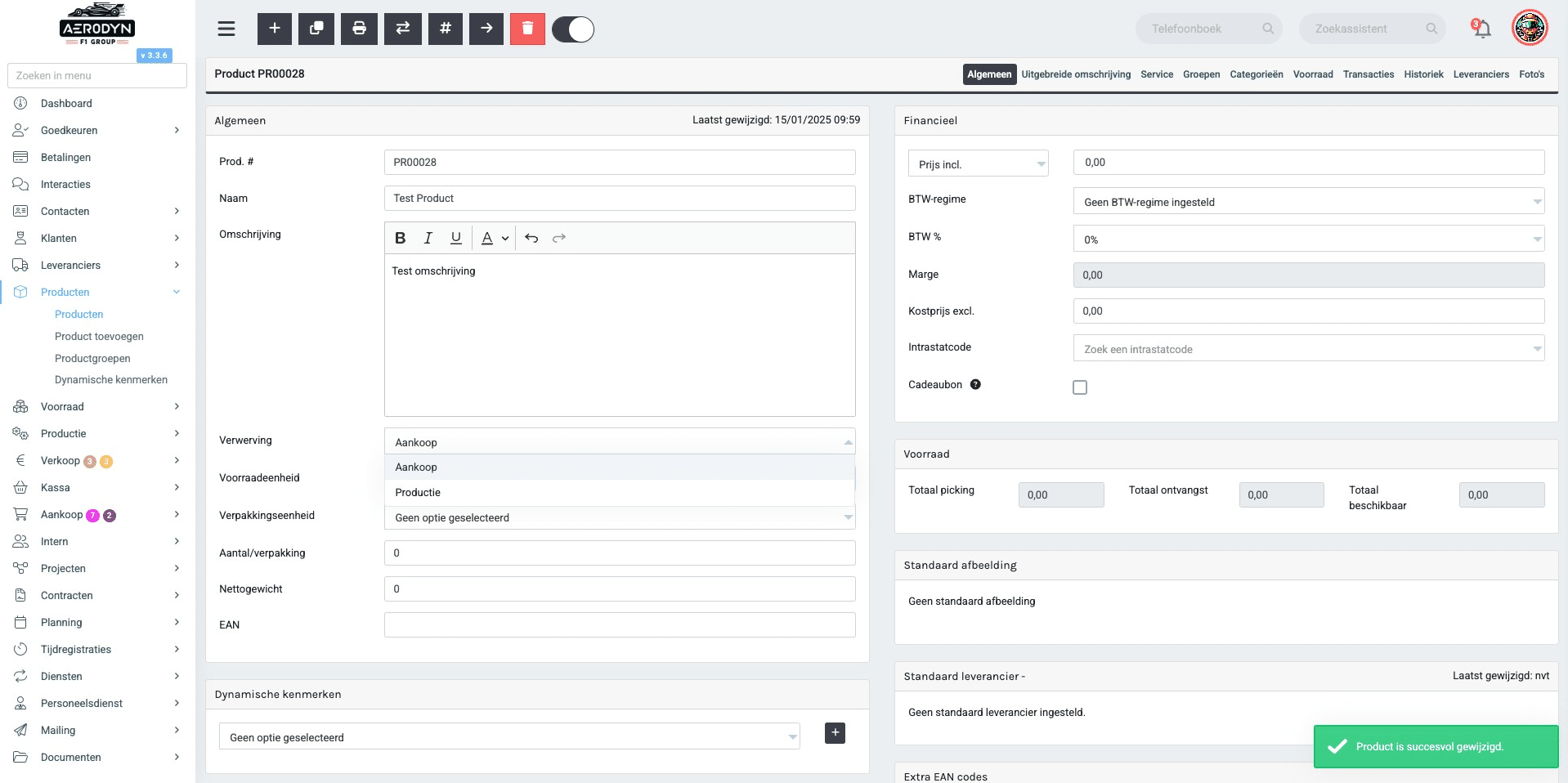Click Zoeken in menu search field
The image size is (1568, 783).
[97, 75]
